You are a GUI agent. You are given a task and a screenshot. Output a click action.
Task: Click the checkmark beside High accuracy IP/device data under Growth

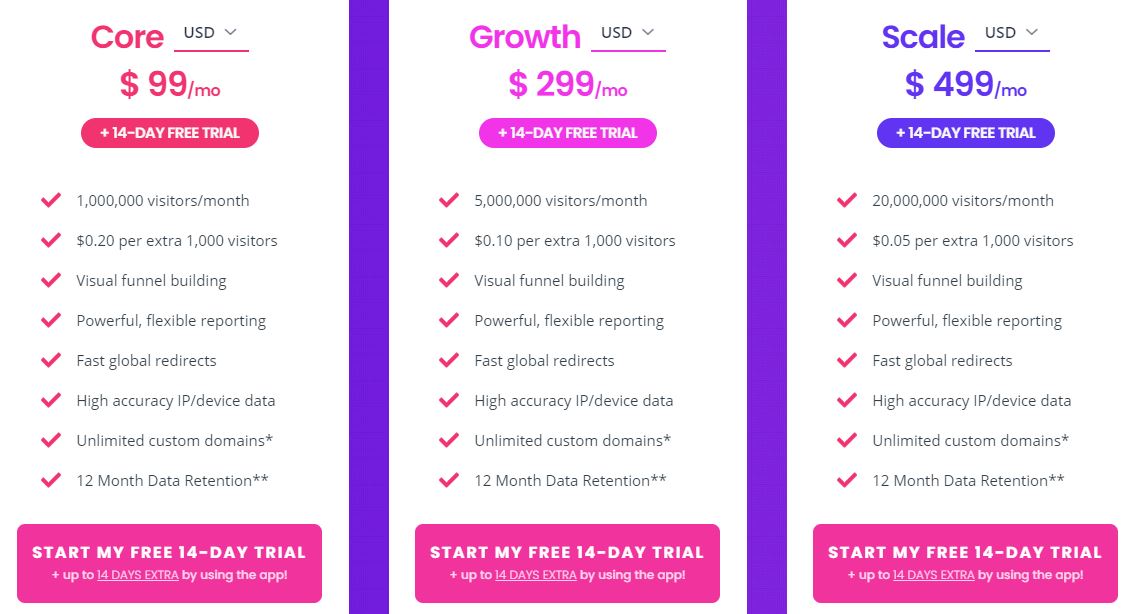449,400
